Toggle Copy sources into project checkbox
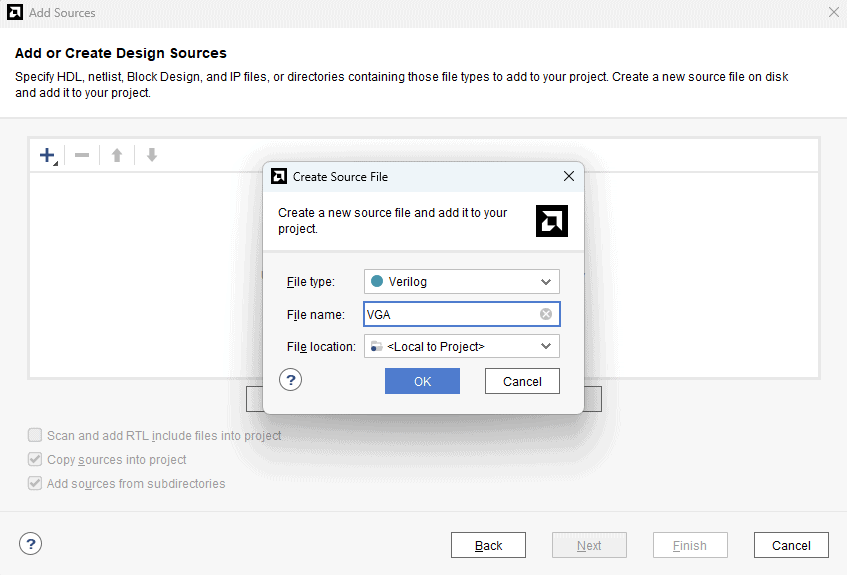Viewport: 847px width, 575px height. (x=36, y=460)
